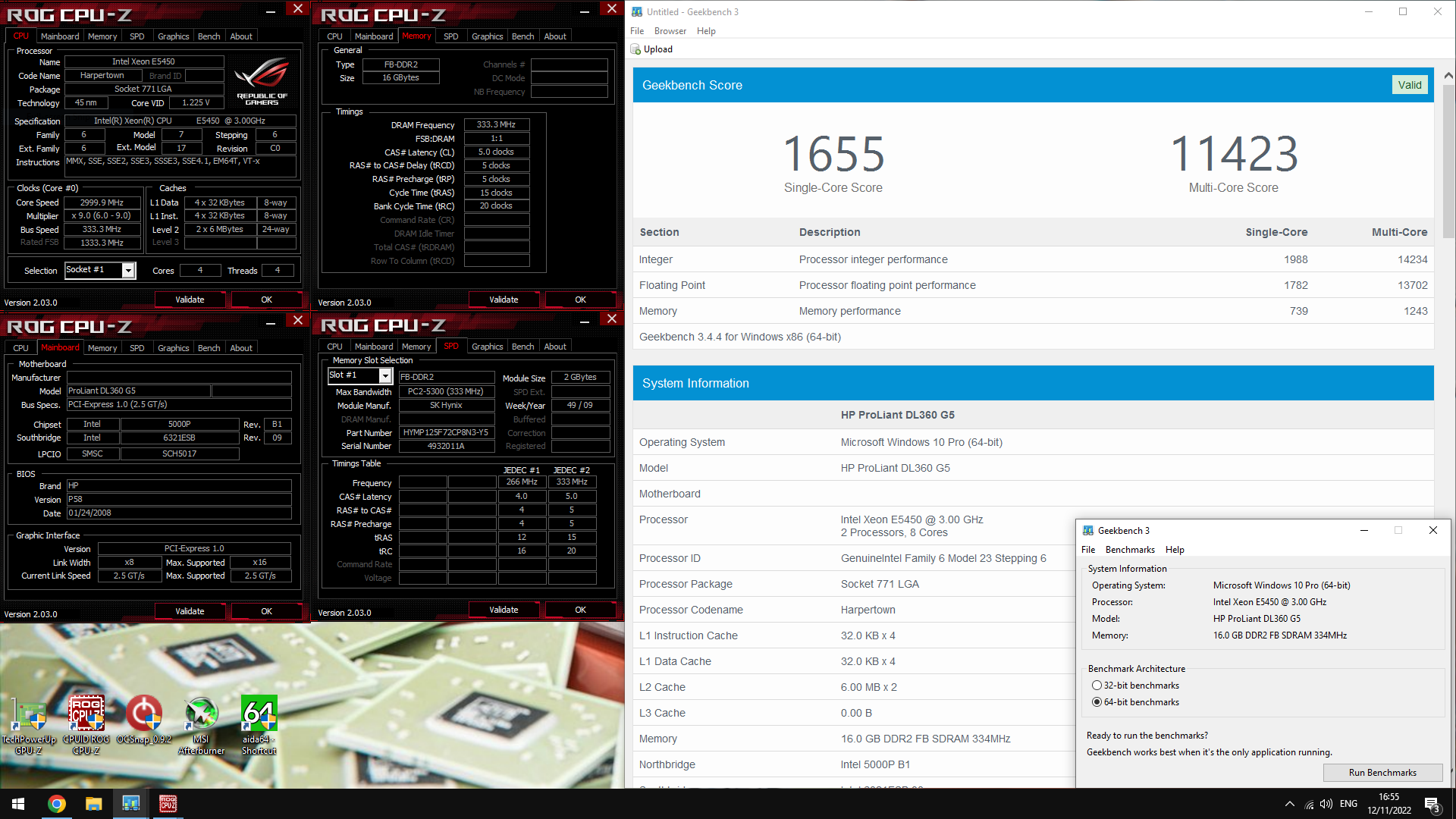Viewport: 1456px width, 819px height.
Task: Open Benchmarks menu in Geekbench 3 dialog
Action: pos(1130,550)
